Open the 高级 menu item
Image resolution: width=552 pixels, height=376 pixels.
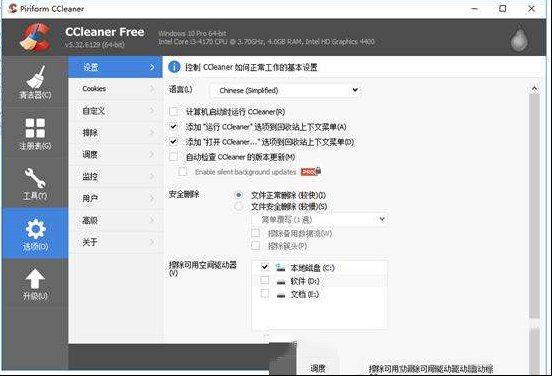(x=115, y=220)
